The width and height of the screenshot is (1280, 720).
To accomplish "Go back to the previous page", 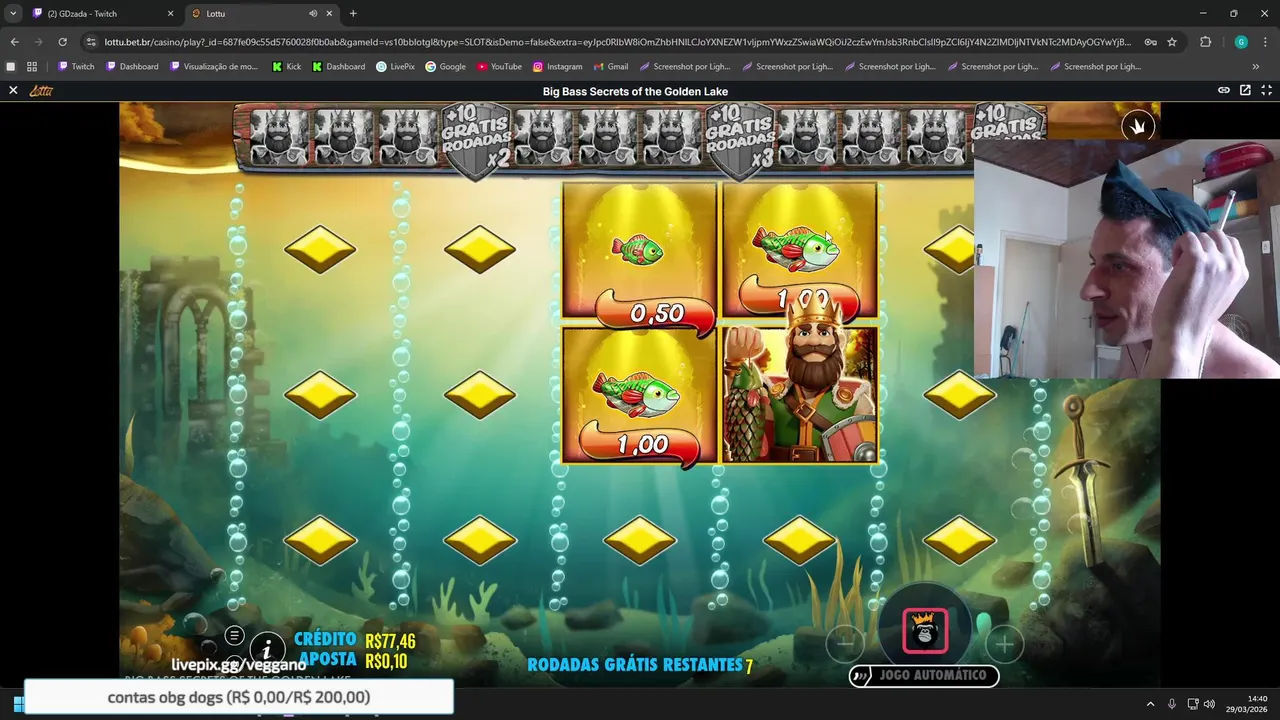I will pyautogui.click(x=14, y=42).
